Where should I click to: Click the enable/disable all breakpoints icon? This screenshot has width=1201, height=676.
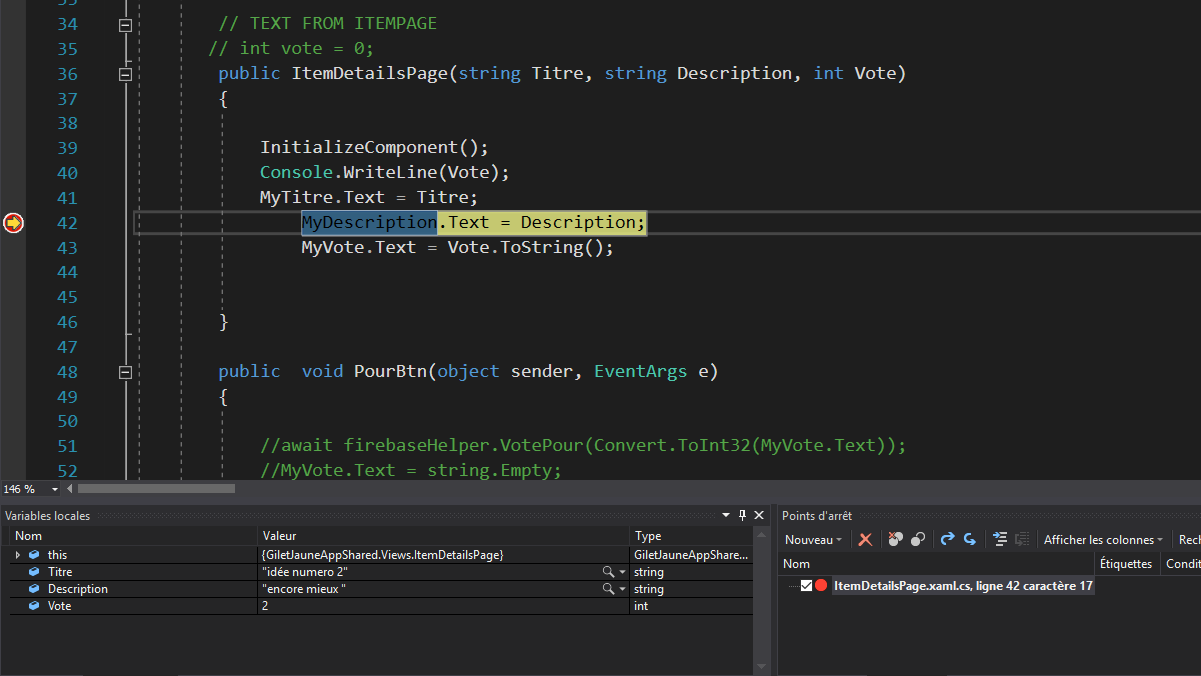pyautogui.click(x=918, y=539)
